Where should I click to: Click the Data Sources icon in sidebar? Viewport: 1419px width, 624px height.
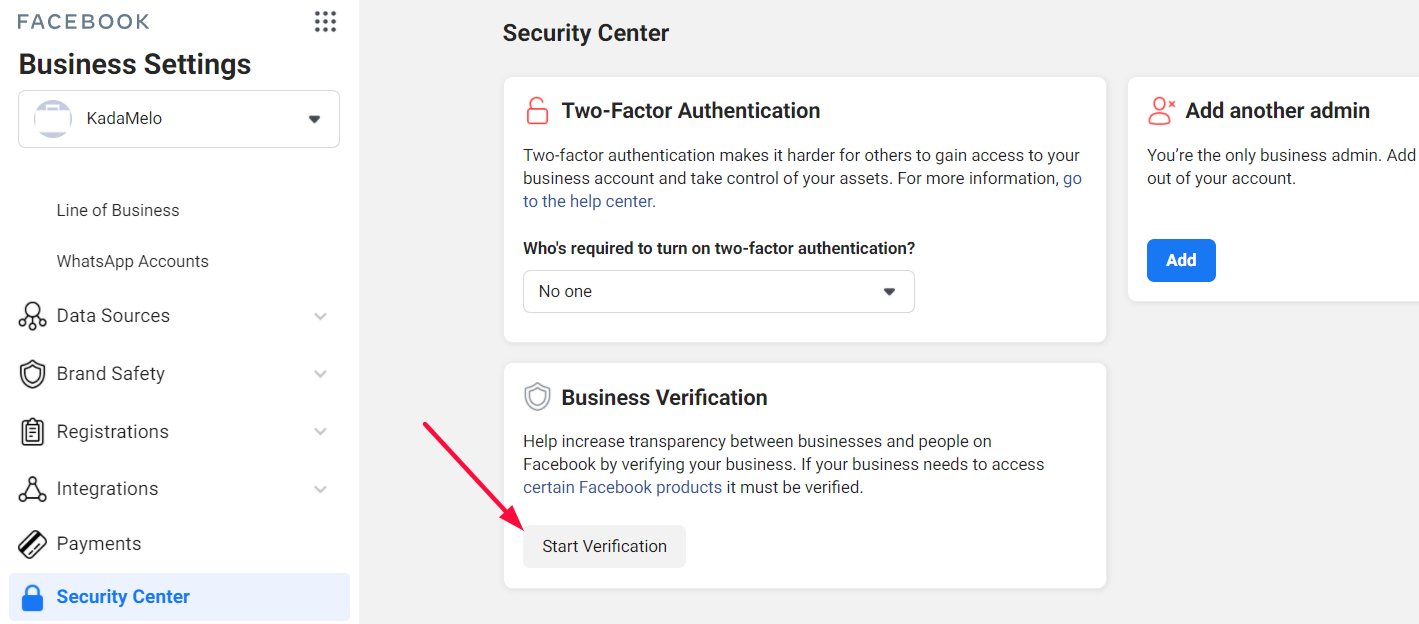tap(33, 316)
